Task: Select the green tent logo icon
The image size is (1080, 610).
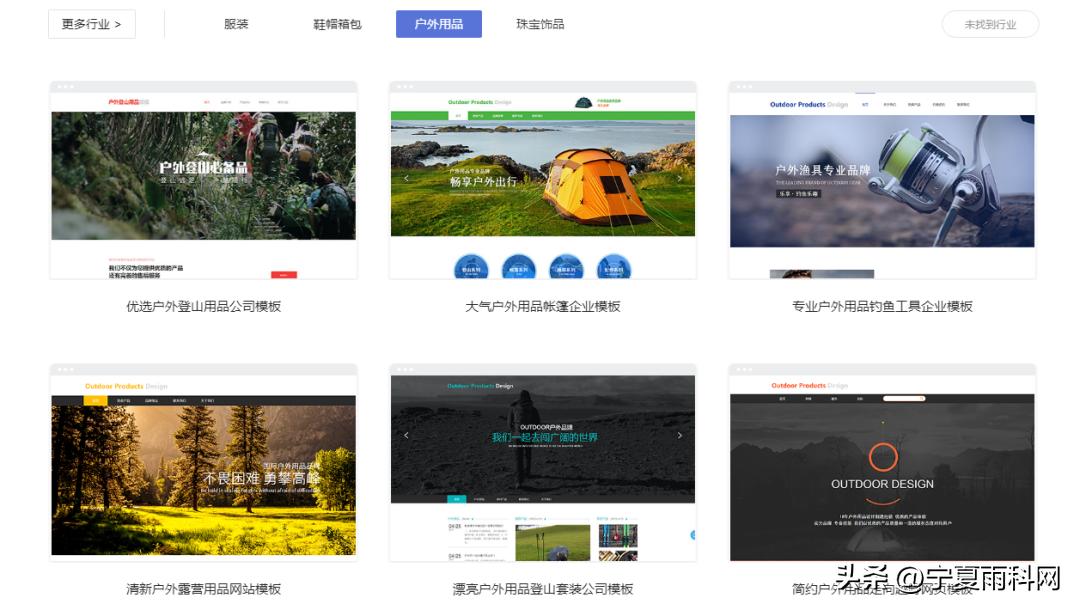Action: click(583, 101)
